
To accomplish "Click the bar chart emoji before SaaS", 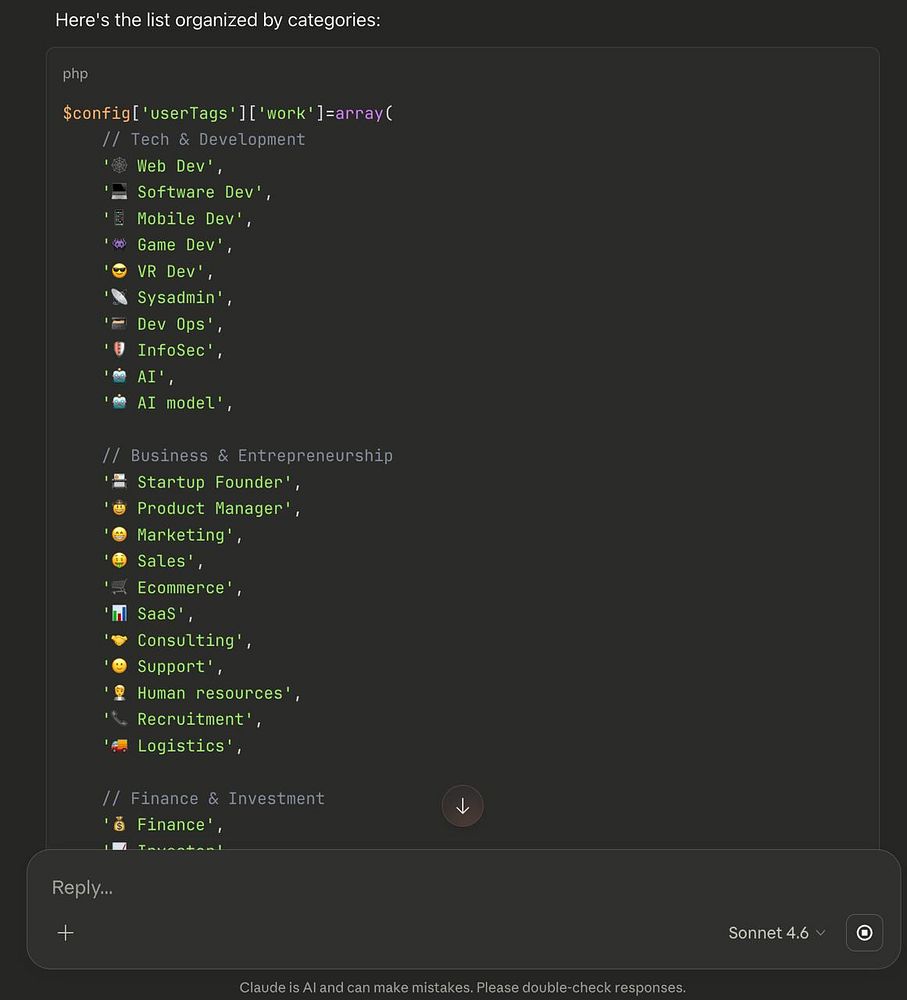I will pos(119,614).
